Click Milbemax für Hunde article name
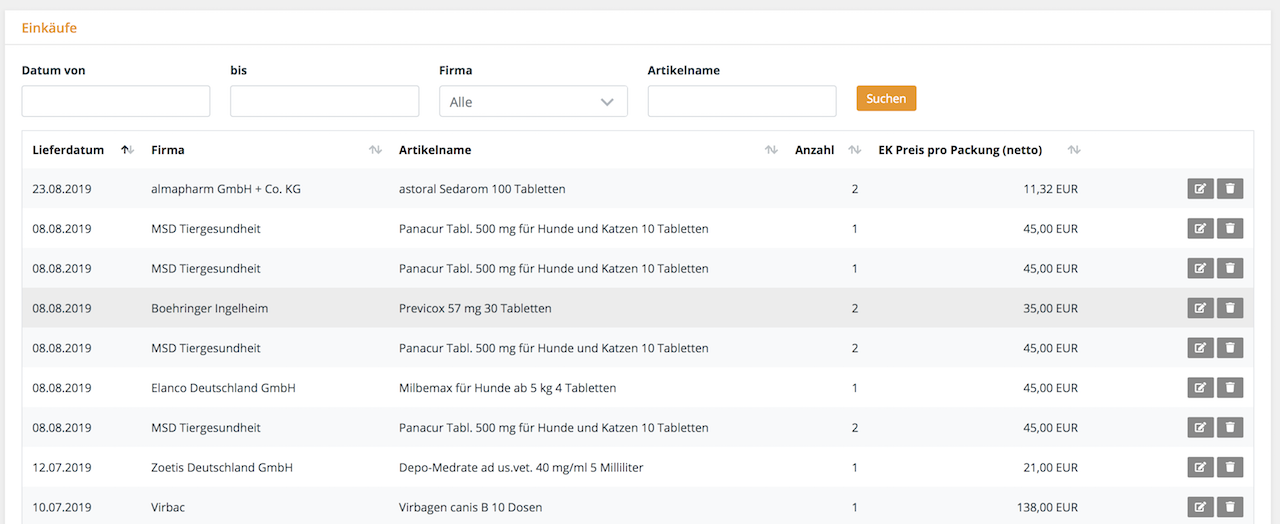The height and width of the screenshot is (524, 1280). pos(507,388)
